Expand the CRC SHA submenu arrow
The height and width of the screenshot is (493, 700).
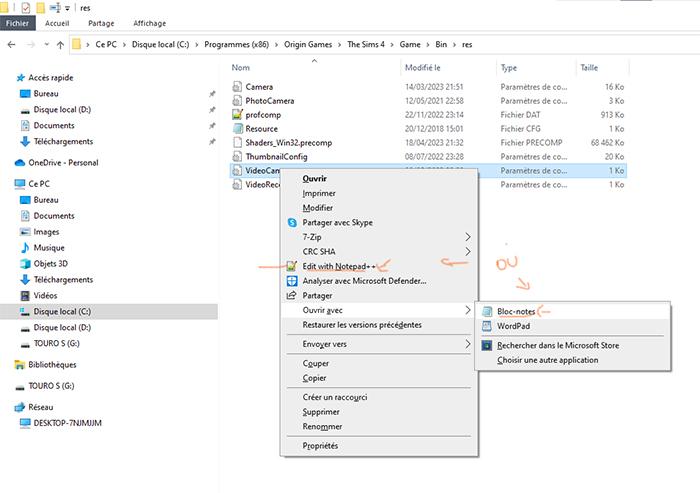(467, 251)
